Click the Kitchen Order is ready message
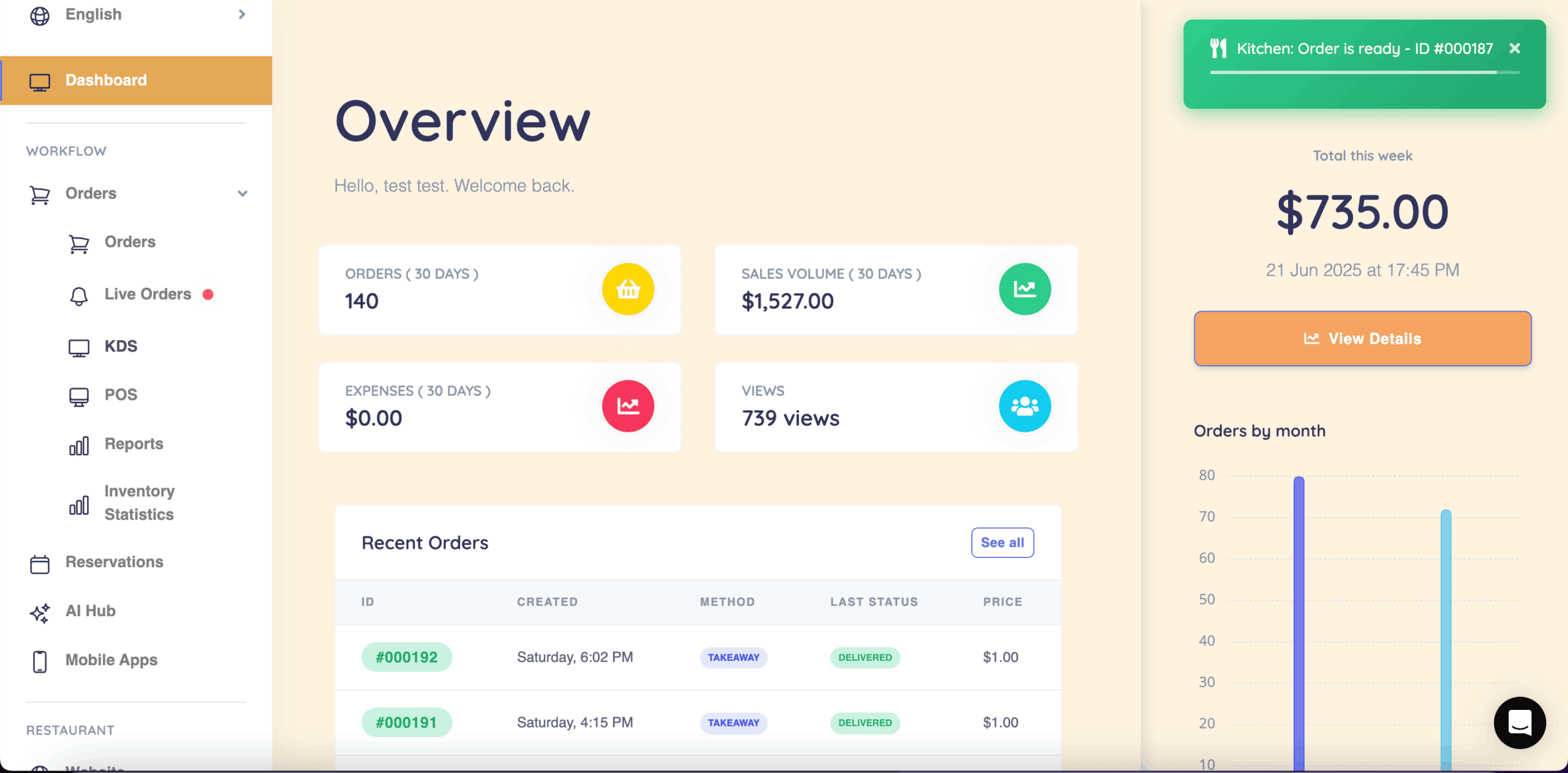 [x=1365, y=48]
